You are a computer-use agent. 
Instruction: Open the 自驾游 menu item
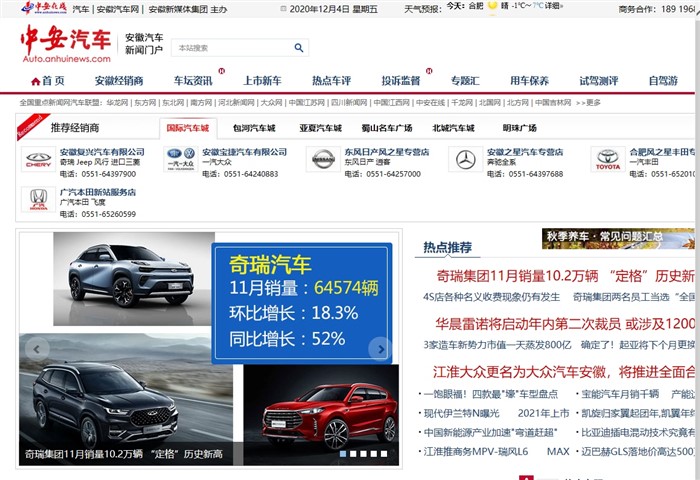[x=663, y=81]
